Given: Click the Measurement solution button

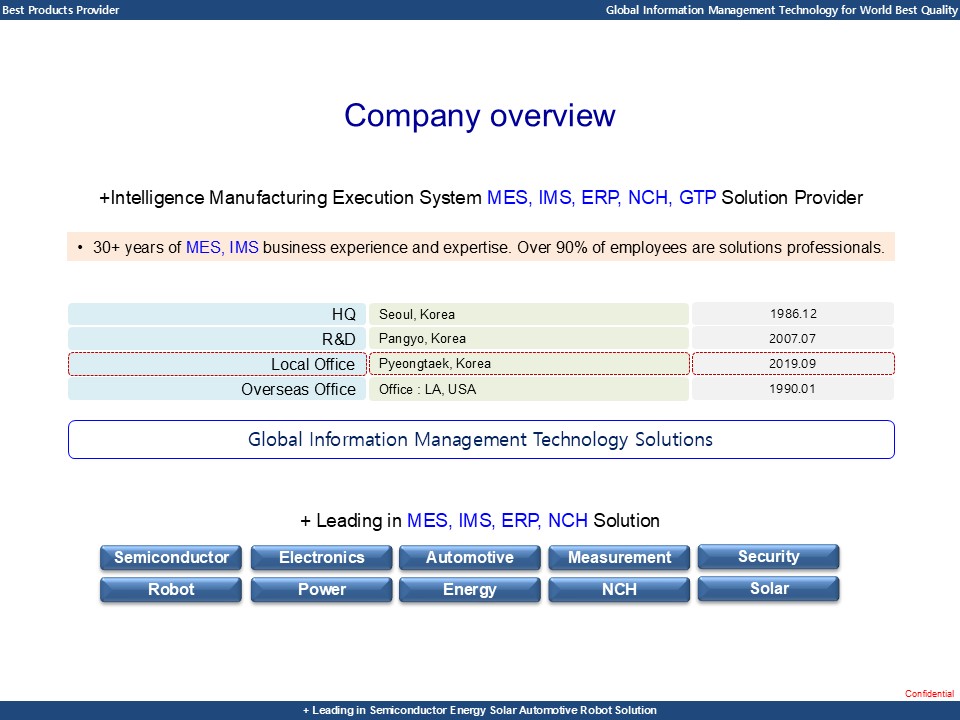Looking at the screenshot, I should pyautogui.click(x=618, y=557).
